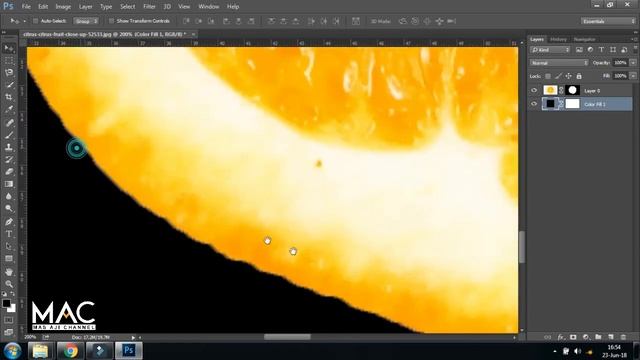Image resolution: width=640 pixels, height=360 pixels.
Task: Toggle Lock transparent pixels
Action: point(548,76)
